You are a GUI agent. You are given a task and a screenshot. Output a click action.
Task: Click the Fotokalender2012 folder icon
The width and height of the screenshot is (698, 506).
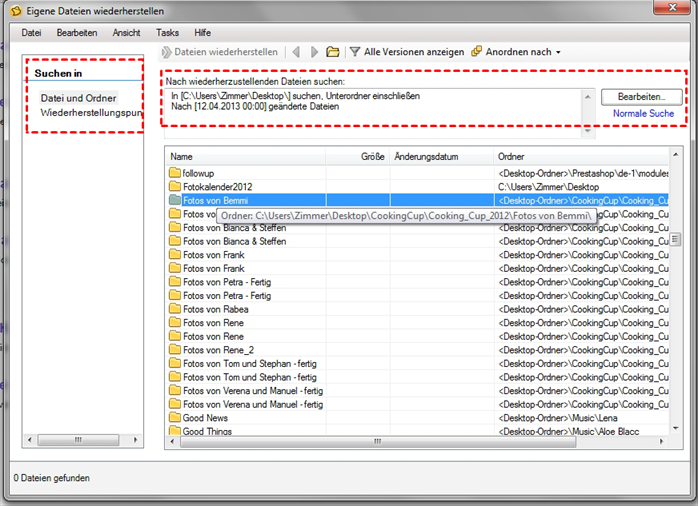175,186
